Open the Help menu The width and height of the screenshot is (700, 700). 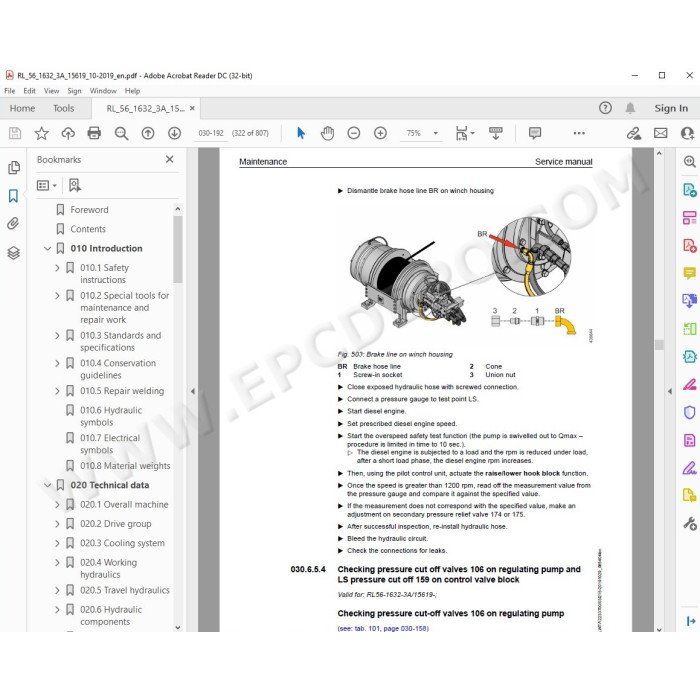132,91
